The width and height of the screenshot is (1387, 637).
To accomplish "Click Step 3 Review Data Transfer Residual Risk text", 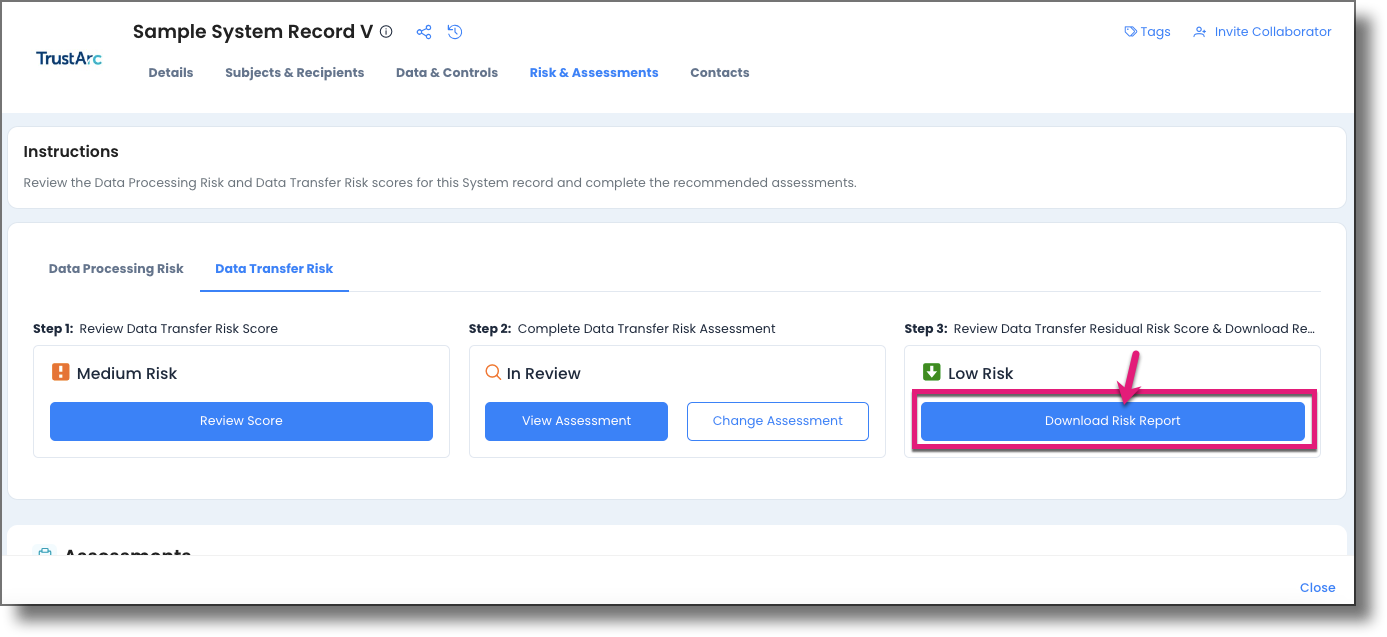I will pos(1110,329).
